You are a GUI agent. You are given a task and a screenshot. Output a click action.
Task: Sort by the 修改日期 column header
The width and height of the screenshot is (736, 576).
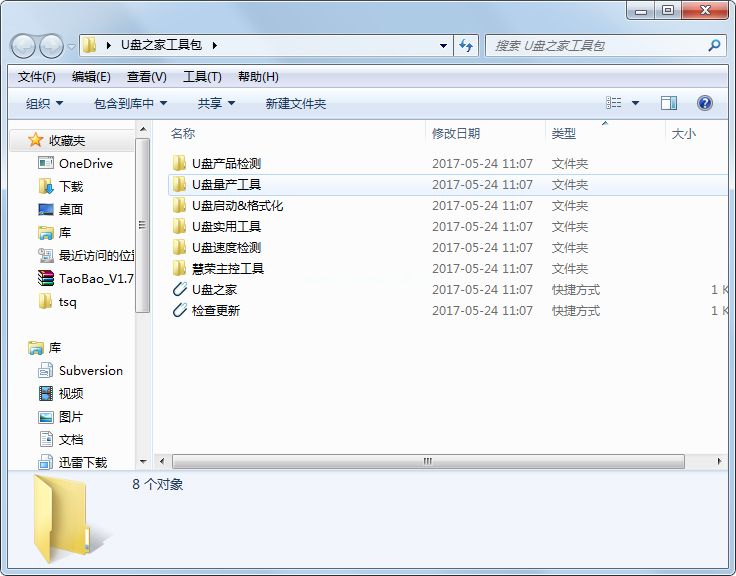pyautogui.click(x=456, y=133)
